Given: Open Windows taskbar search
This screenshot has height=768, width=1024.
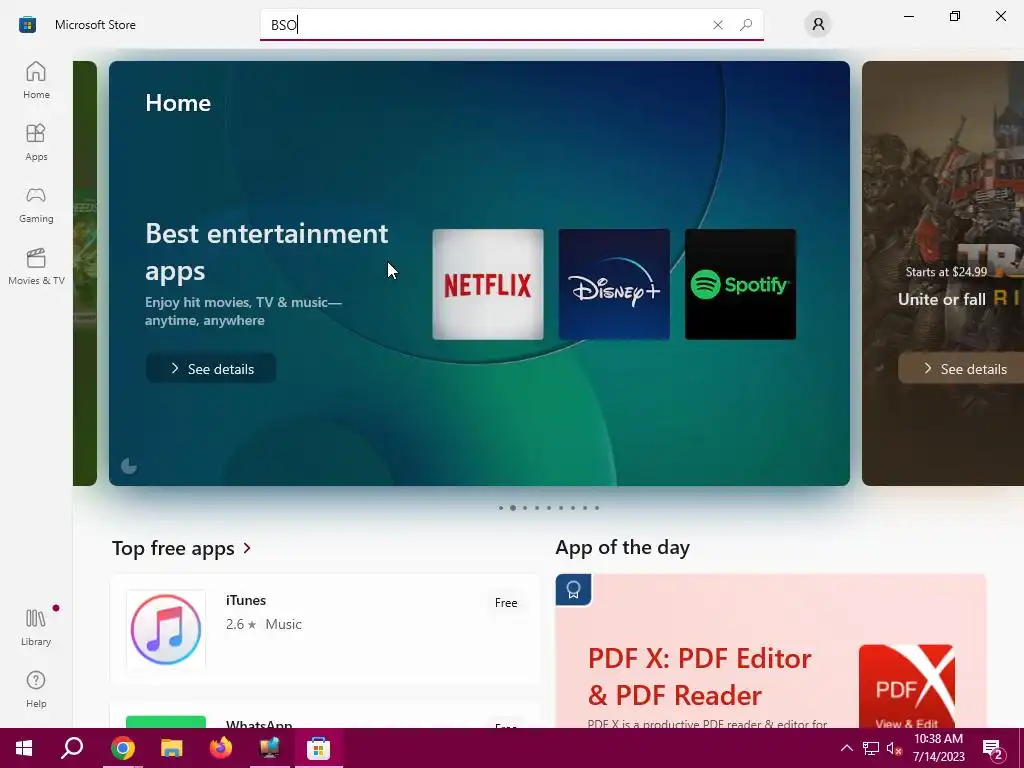Looking at the screenshot, I should (x=72, y=748).
